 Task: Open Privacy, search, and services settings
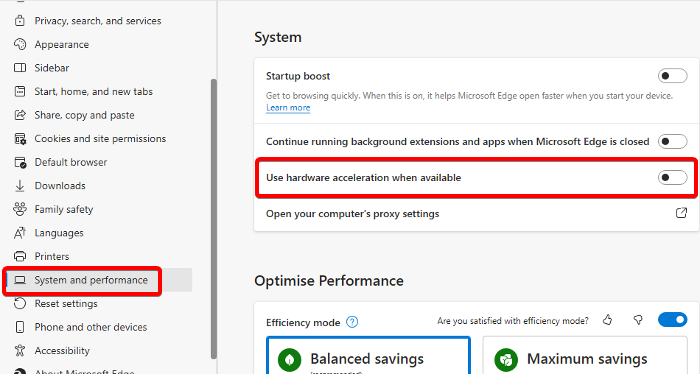pyautogui.click(x=98, y=21)
